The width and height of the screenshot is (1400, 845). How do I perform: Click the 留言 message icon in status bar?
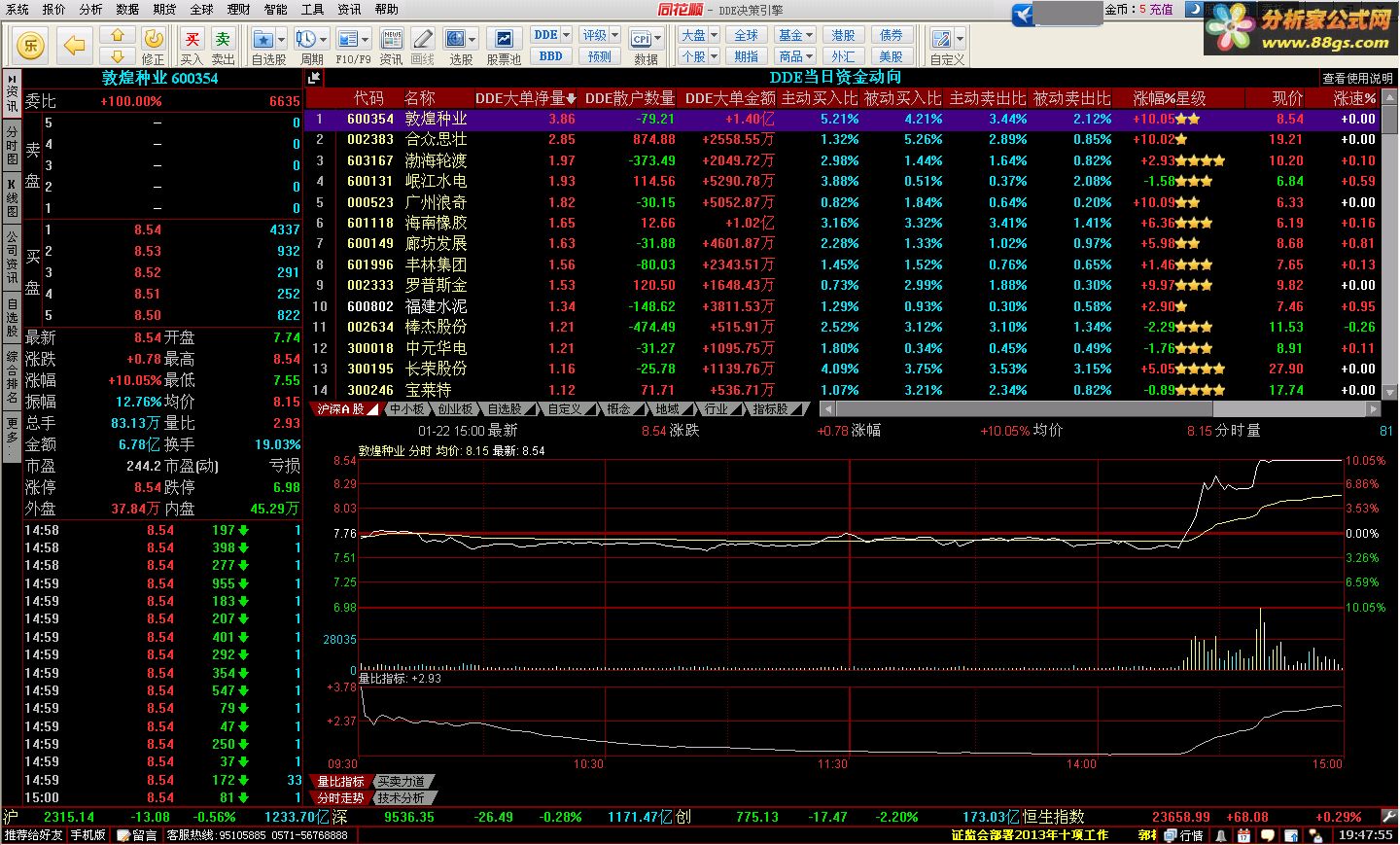pyautogui.click(x=135, y=835)
